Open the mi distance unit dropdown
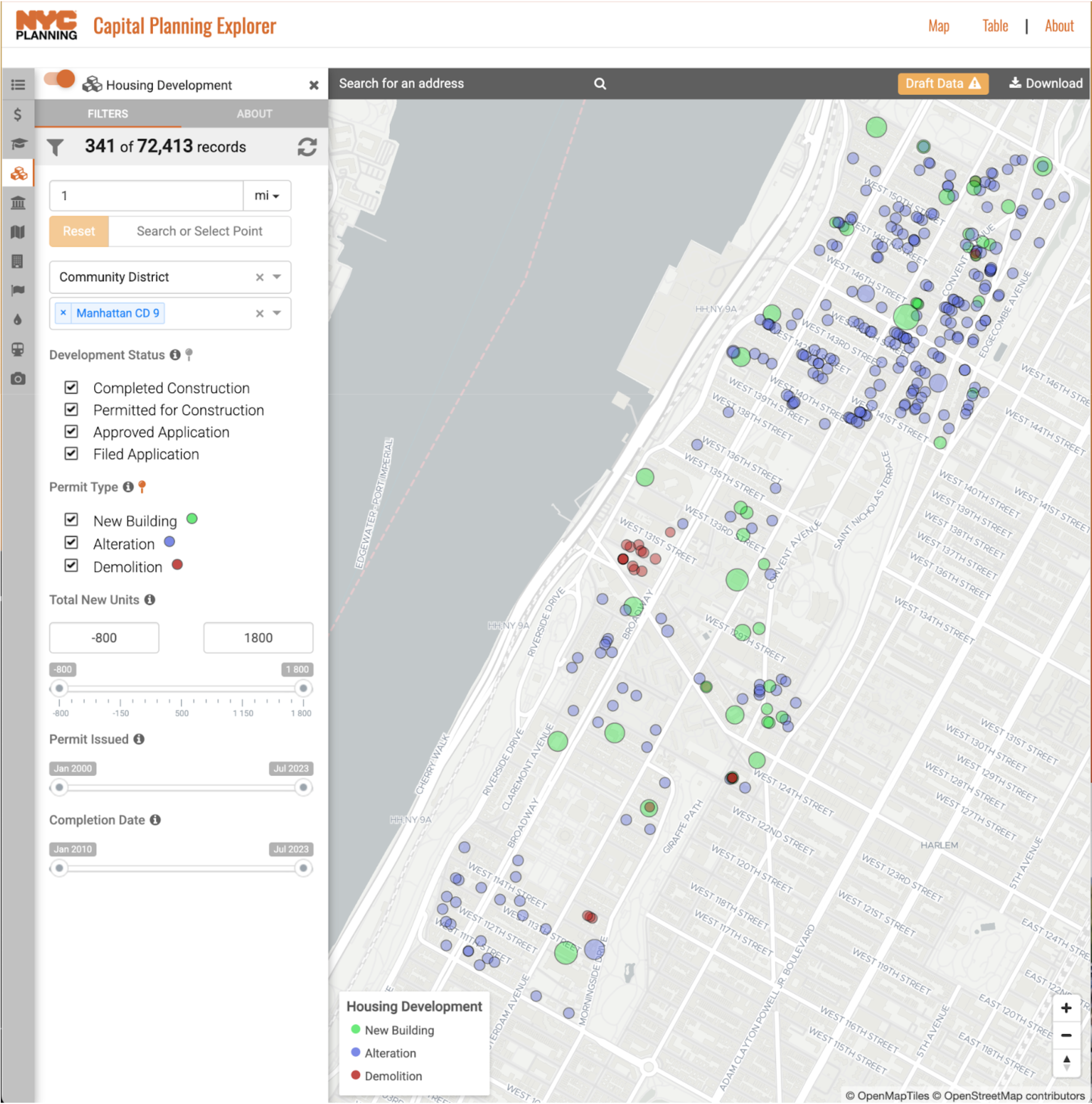This screenshot has width=1092, height=1104. click(267, 195)
